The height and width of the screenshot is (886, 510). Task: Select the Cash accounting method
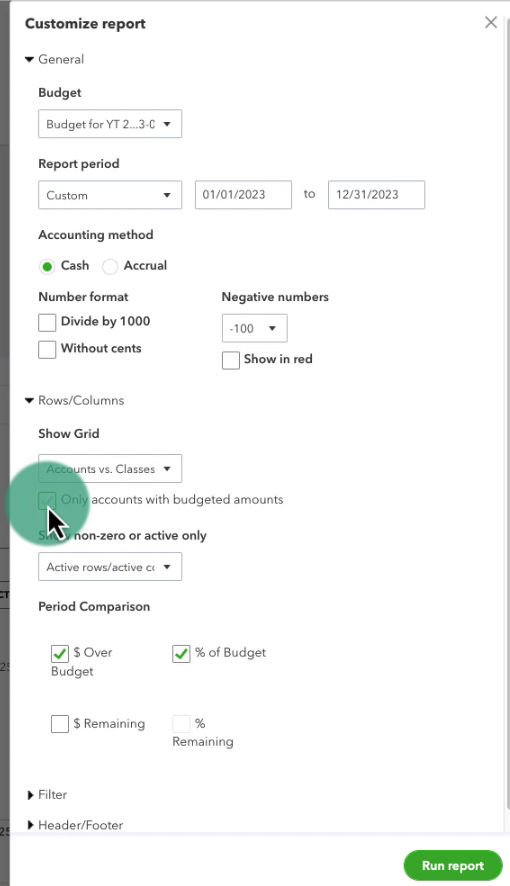click(x=47, y=266)
